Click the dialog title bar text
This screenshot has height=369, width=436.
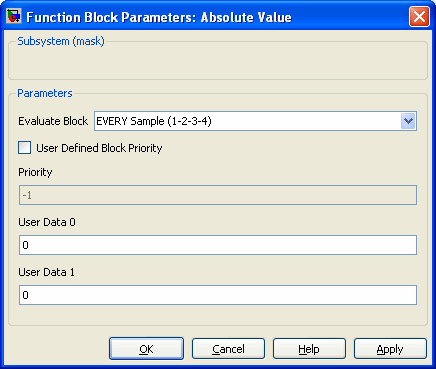[x=159, y=17]
